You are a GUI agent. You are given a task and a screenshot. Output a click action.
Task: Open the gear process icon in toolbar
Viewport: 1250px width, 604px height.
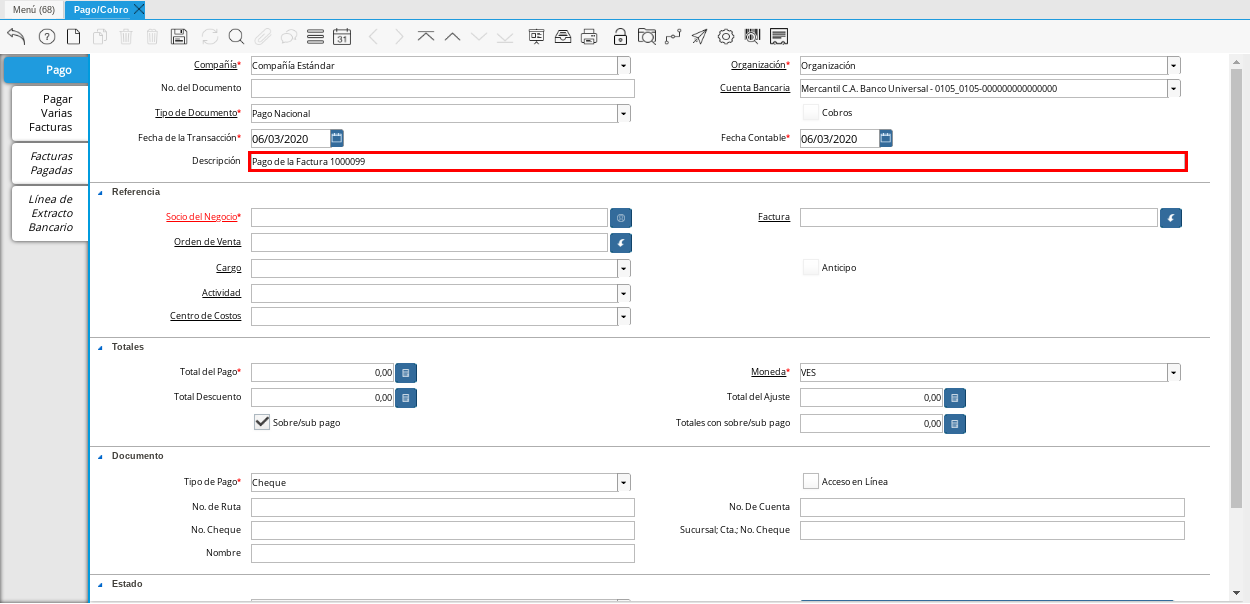726,37
